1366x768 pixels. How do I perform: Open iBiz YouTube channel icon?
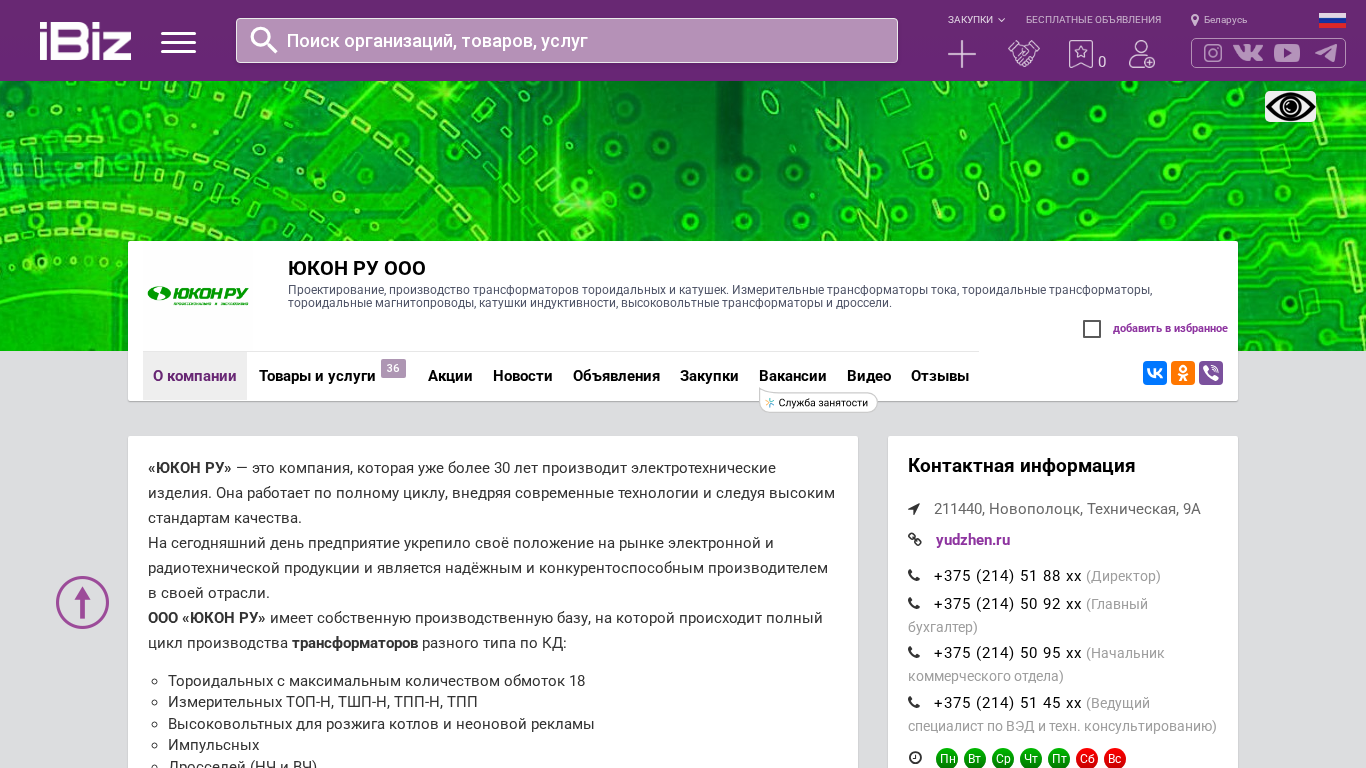(1287, 53)
